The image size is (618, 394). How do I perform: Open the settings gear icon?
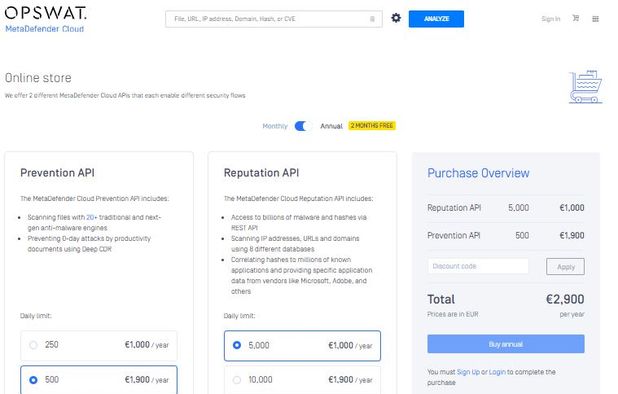point(396,18)
